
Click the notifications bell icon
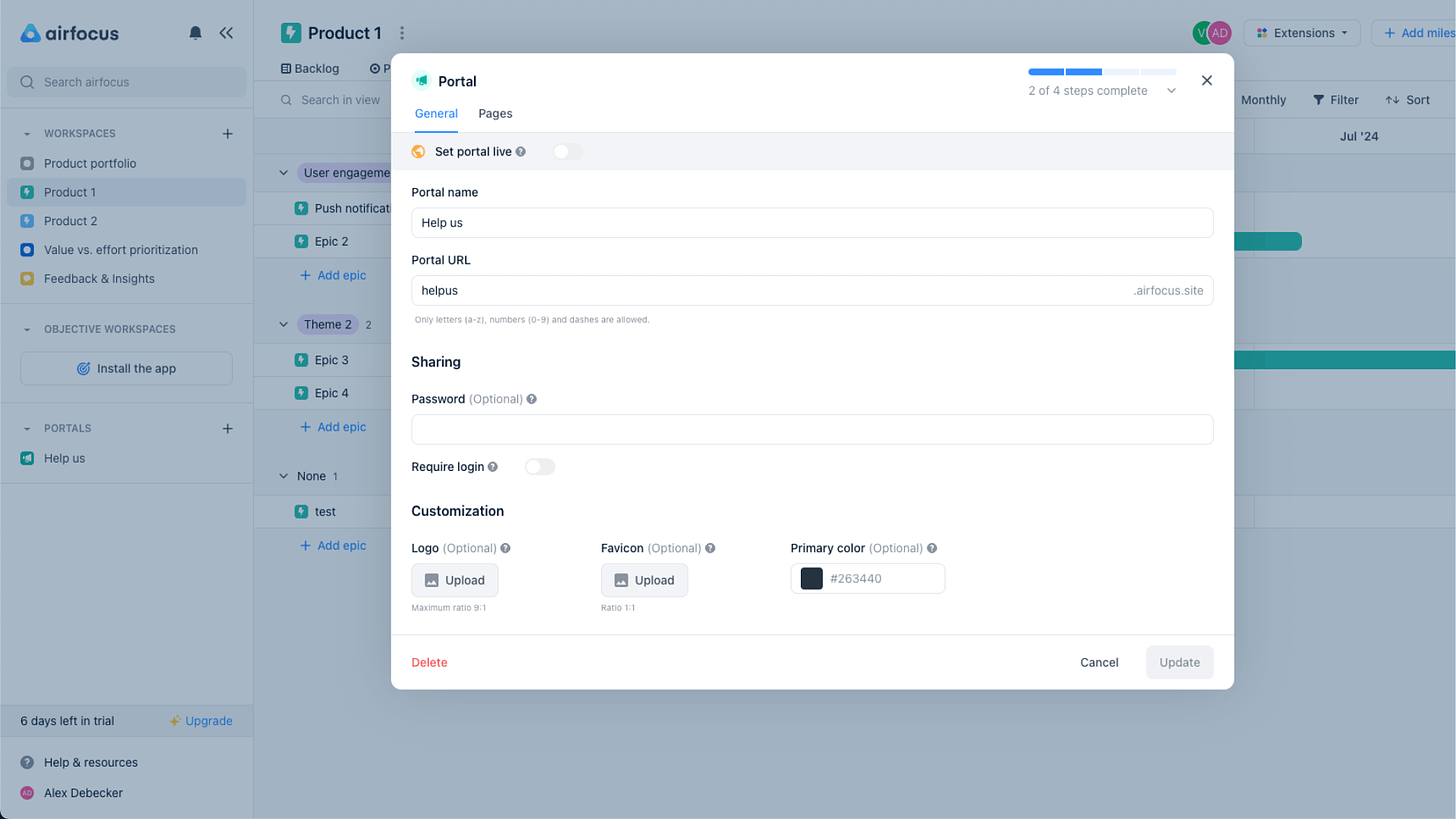(195, 33)
